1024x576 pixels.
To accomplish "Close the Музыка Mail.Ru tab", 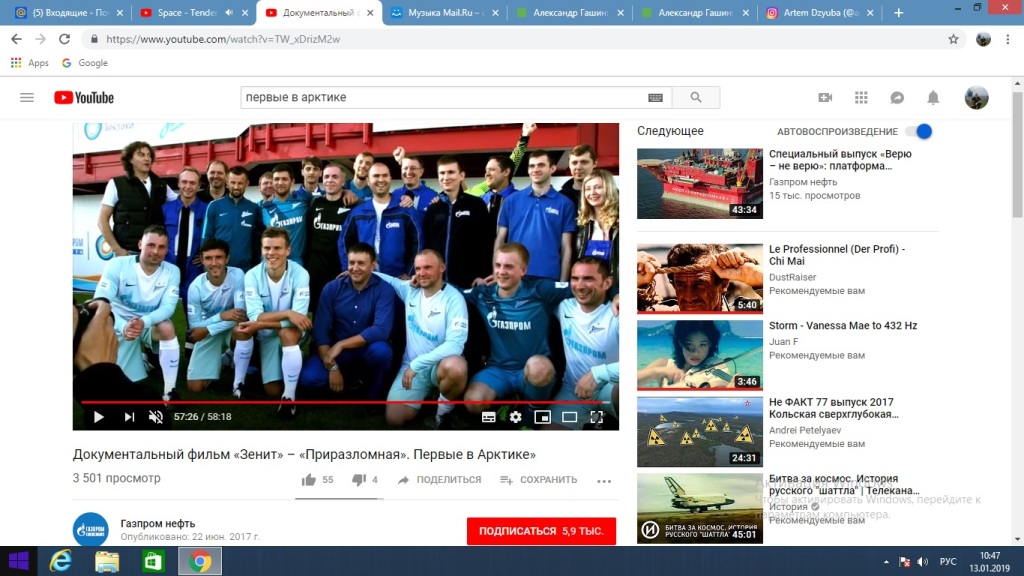I will coord(495,12).
